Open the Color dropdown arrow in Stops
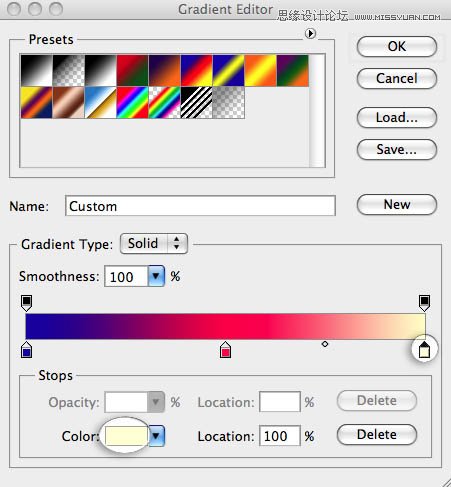The width and height of the screenshot is (451, 487). tap(156, 436)
